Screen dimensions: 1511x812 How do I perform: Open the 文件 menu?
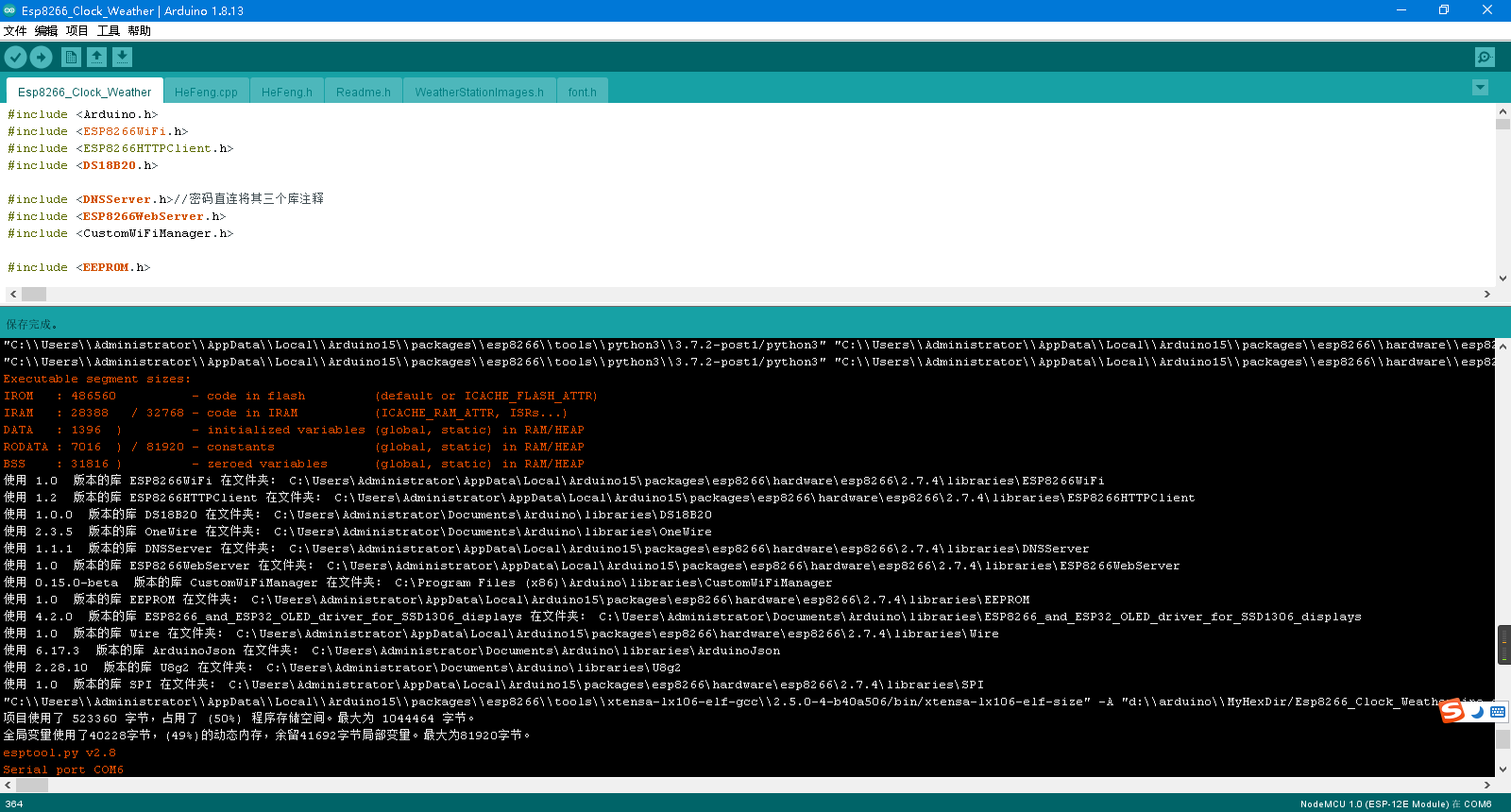(15, 30)
